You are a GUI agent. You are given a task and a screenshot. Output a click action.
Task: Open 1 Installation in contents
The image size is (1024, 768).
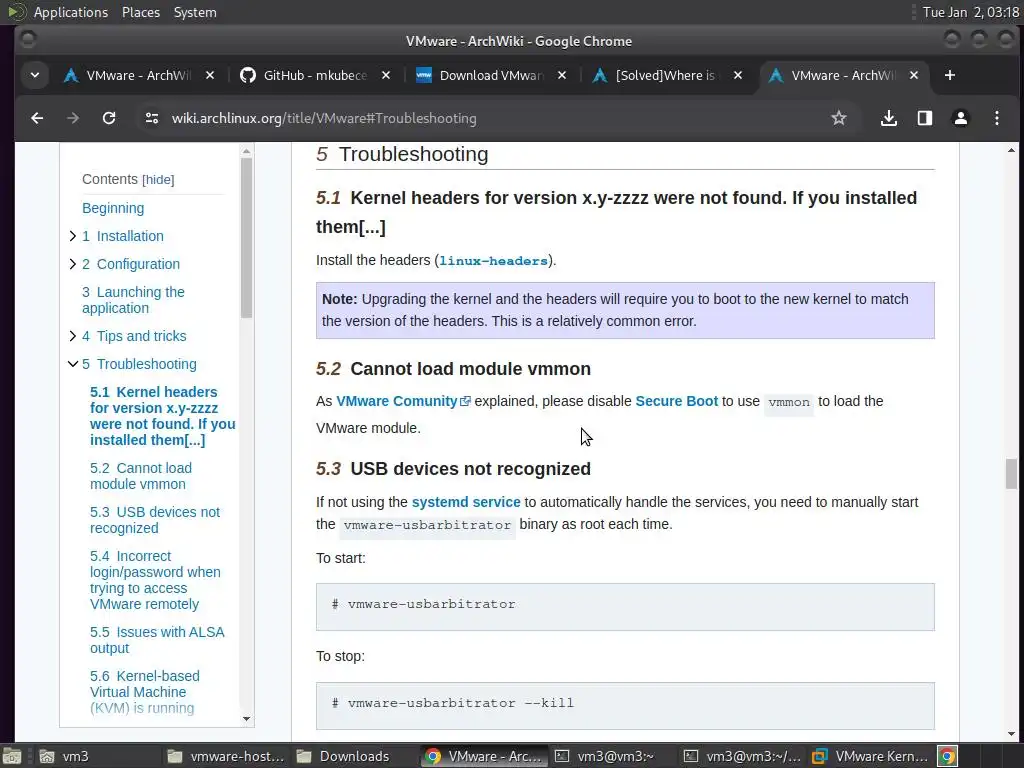click(x=123, y=236)
